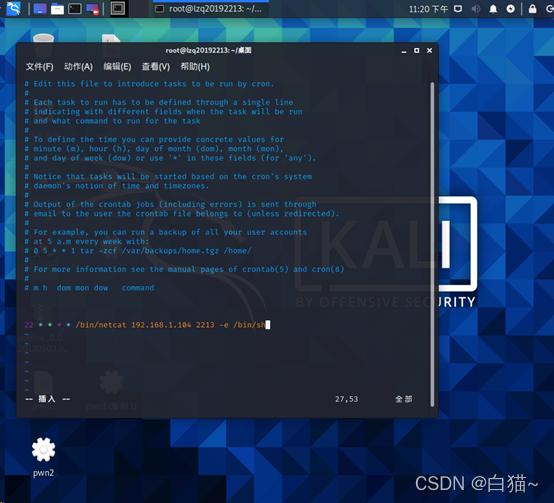Screen dimensions: 554x503
Task: Click the '-- 插入 --' mode indicator
Action: click(x=47, y=399)
